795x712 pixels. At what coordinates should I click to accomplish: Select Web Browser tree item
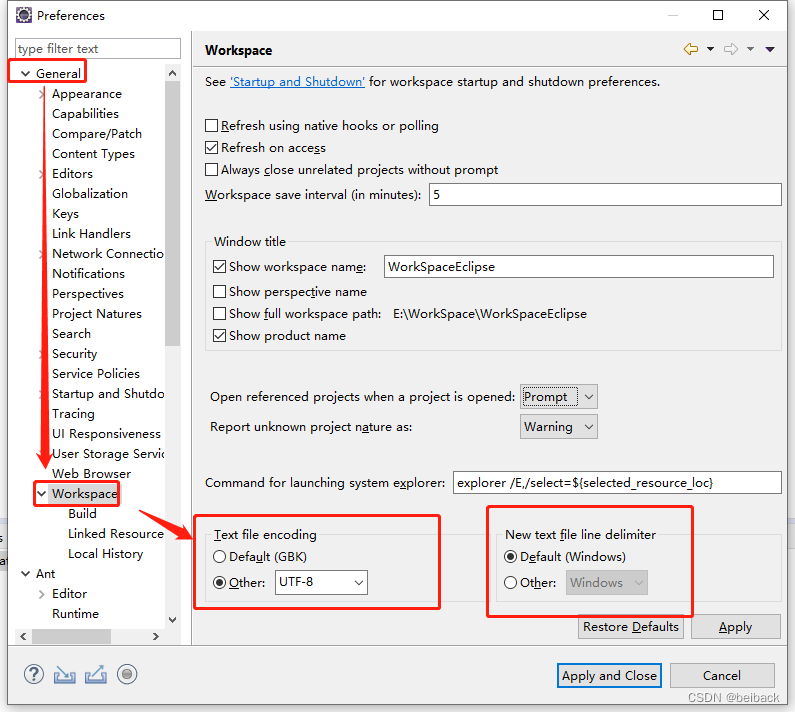[91, 474]
